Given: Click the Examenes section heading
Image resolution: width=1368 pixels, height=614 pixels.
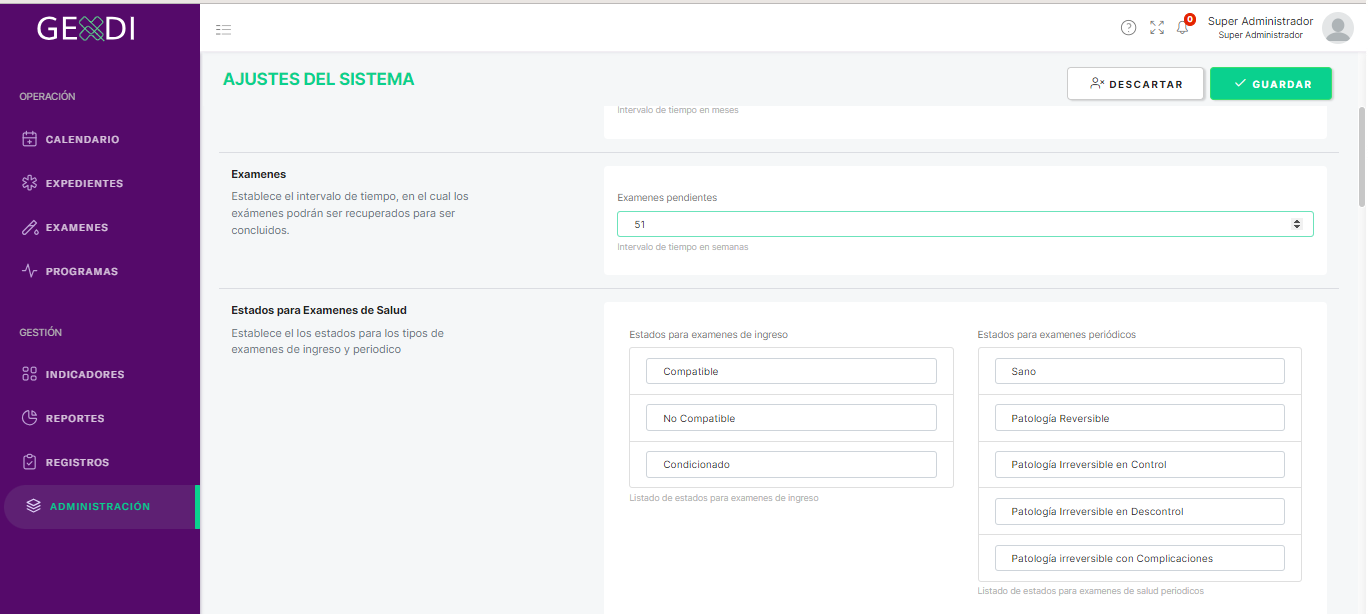Looking at the screenshot, I should click(x=259, y=174).
